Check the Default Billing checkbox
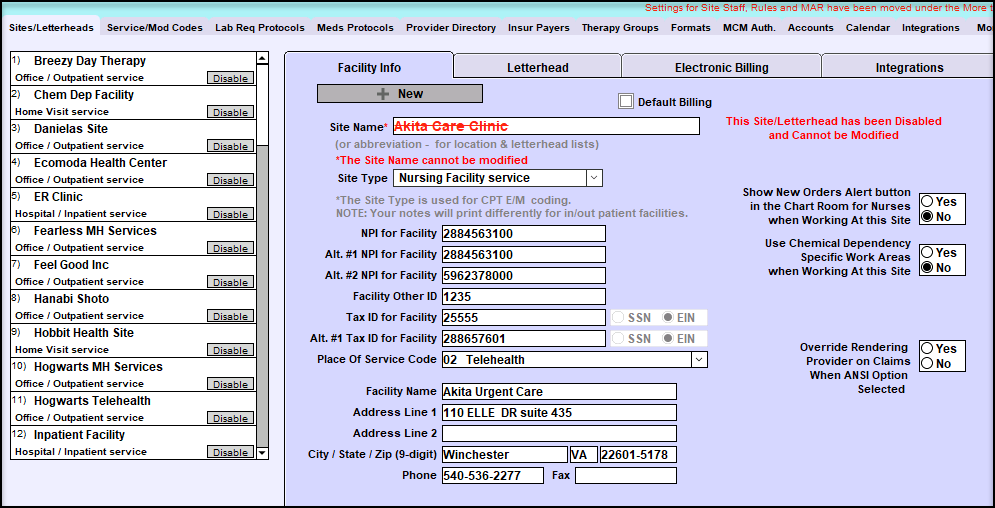This screenshot has width=995, height=508. [x=626, y=101]
